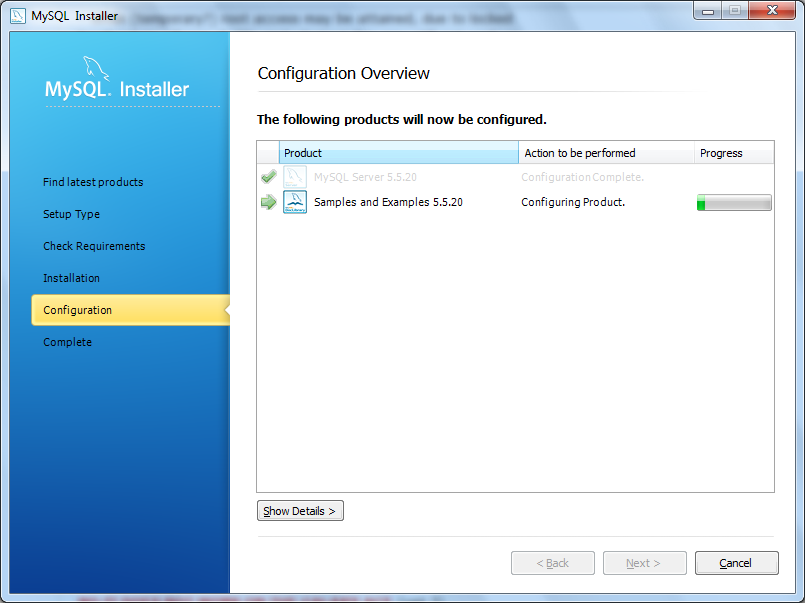Click the Samples and Examples progress bar
The width and height of the screenshot is (805, 603).
point(734,203)
